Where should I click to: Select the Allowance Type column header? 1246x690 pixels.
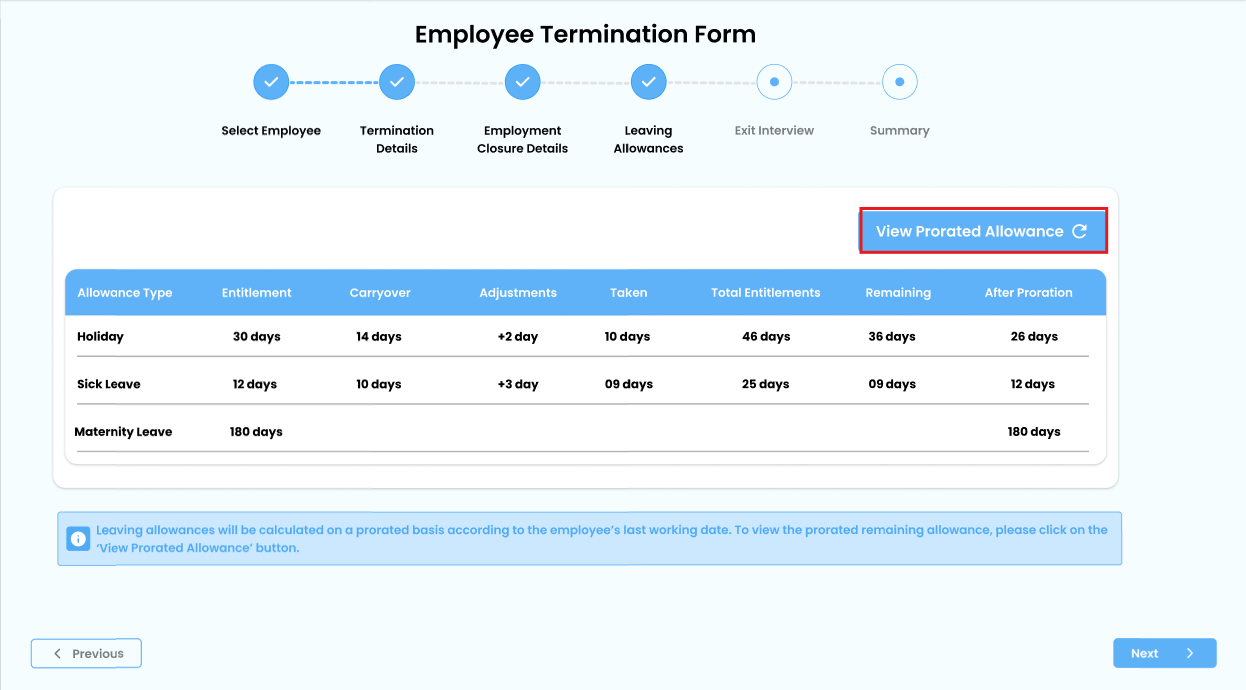125,293
